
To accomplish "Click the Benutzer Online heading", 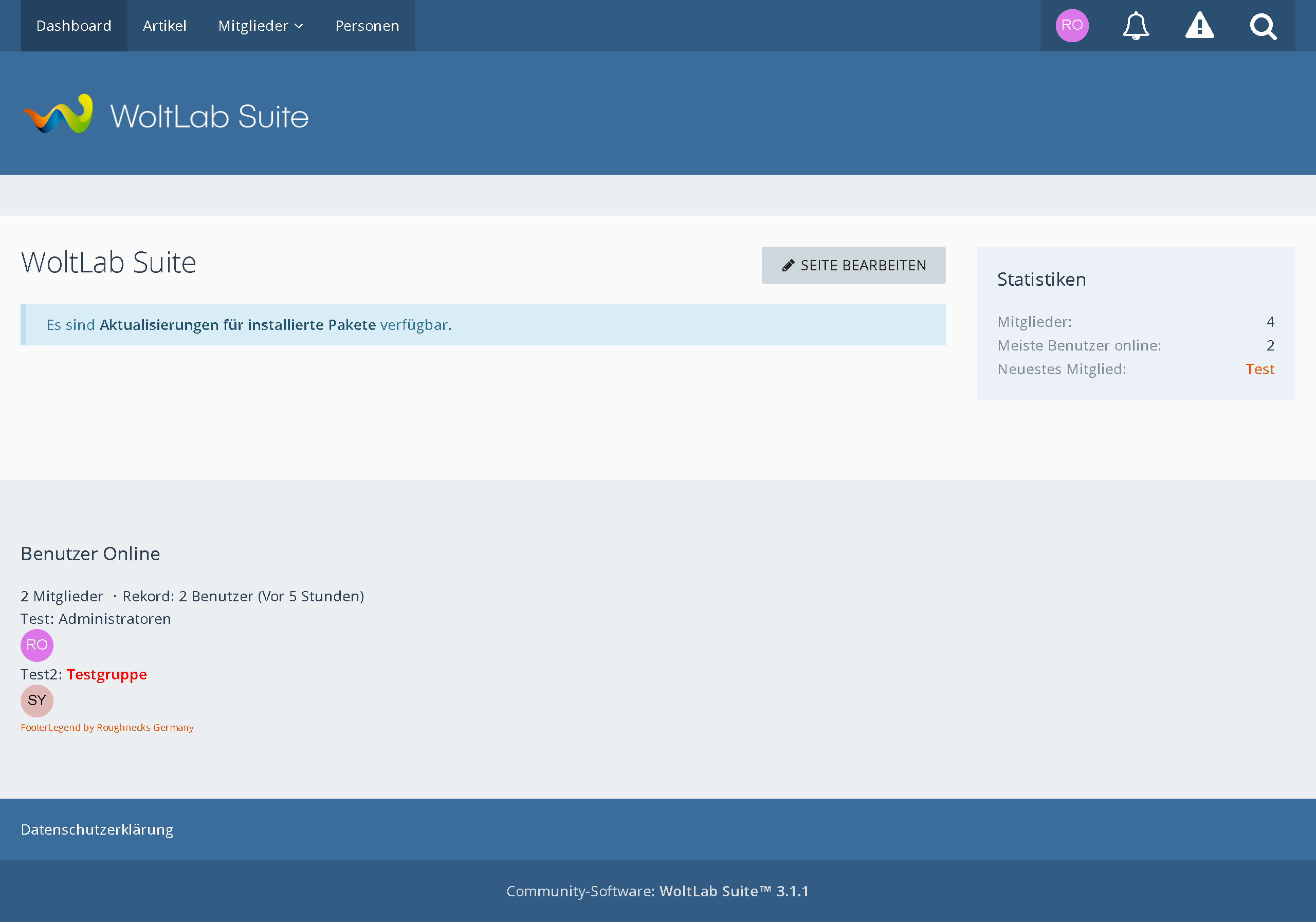I will point(90,554).
